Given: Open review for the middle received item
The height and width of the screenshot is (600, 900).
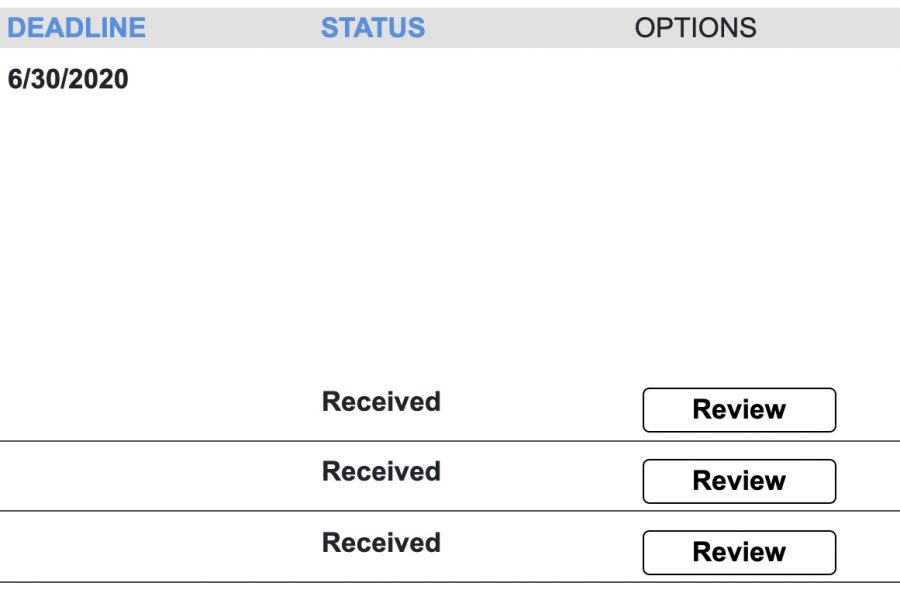Looking at the screenshot, I should [739, 481].
